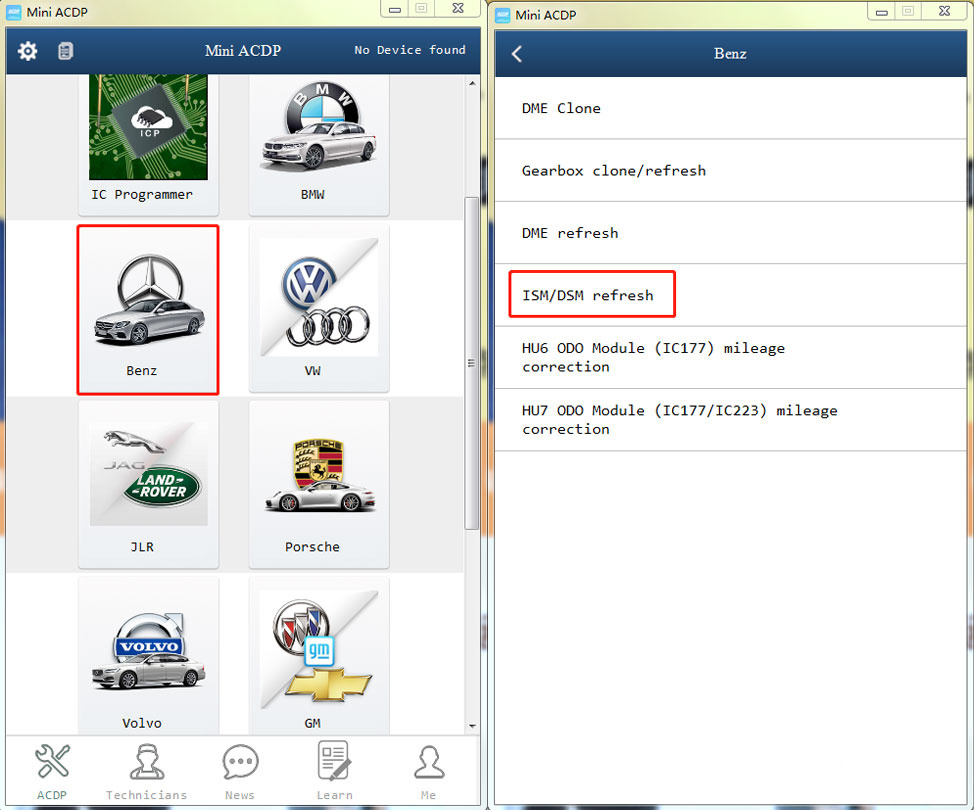The image size is (974, 810).
Task: Go to the Learn tab
Action: (334, 772)
